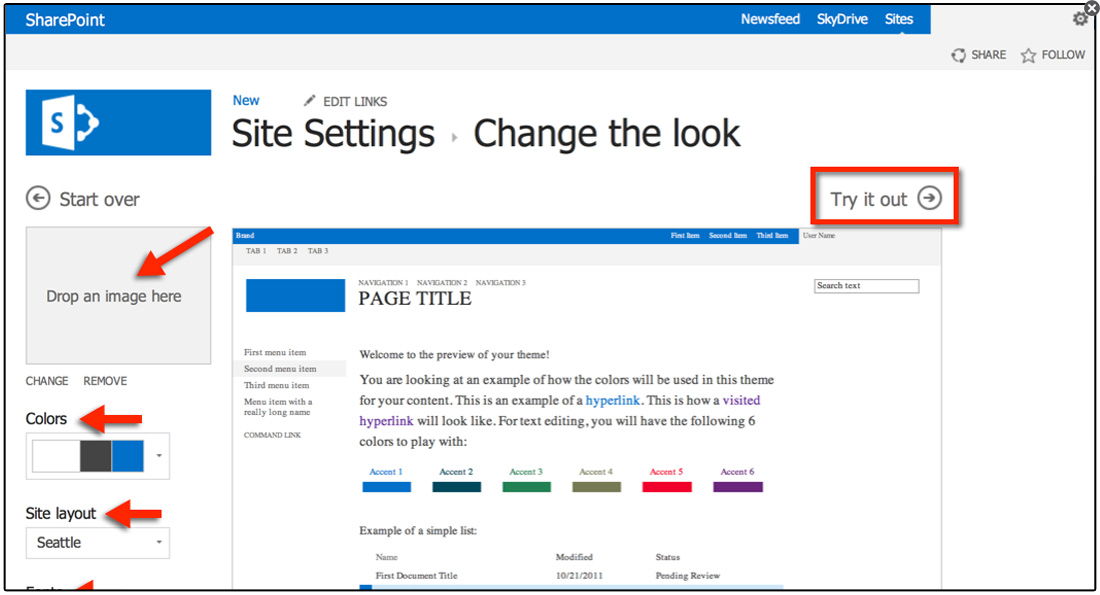
Task: Click Second Item in preview top bar
Action: coord(727,236)
